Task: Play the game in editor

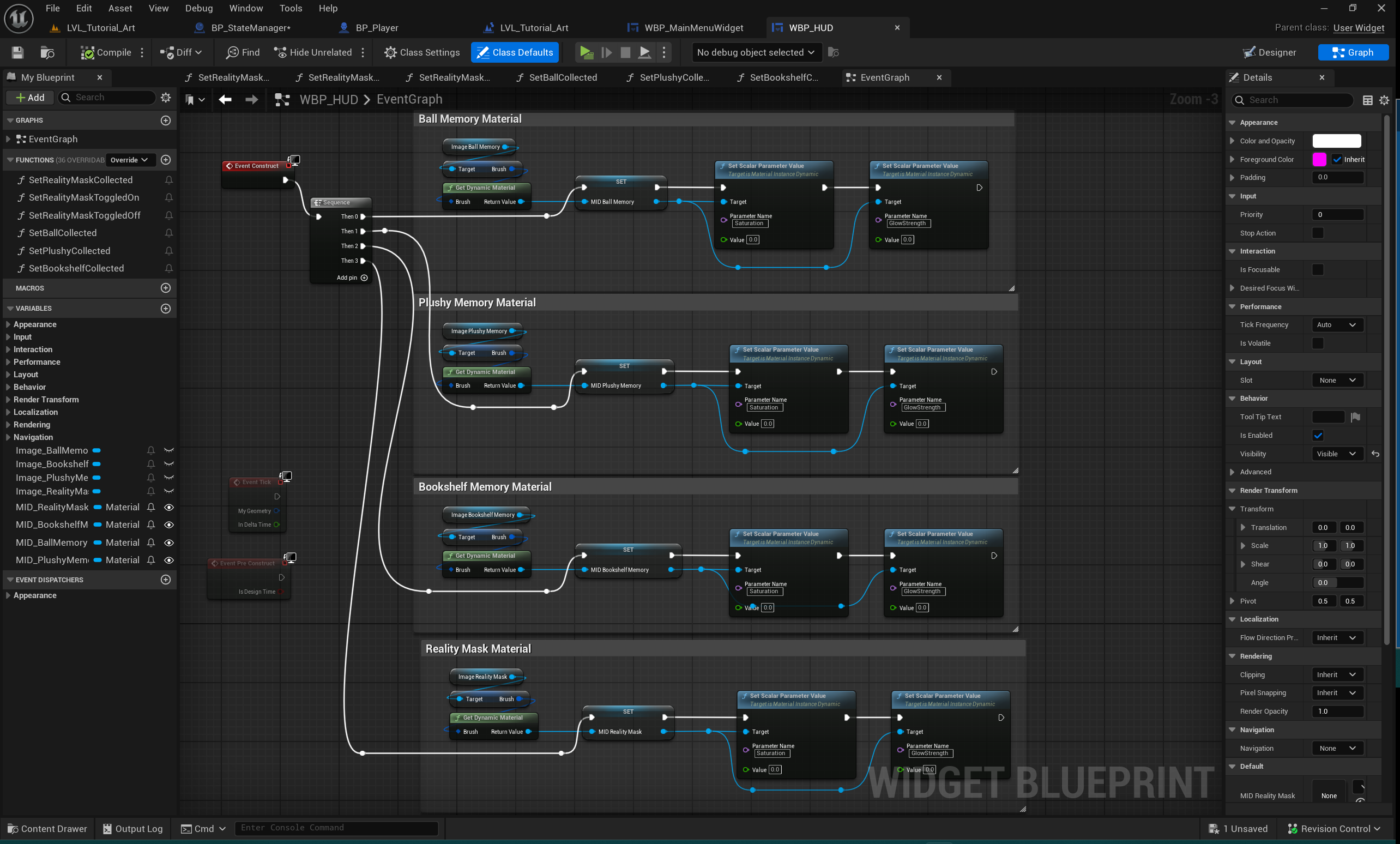Action: click(x=586, y=52)
